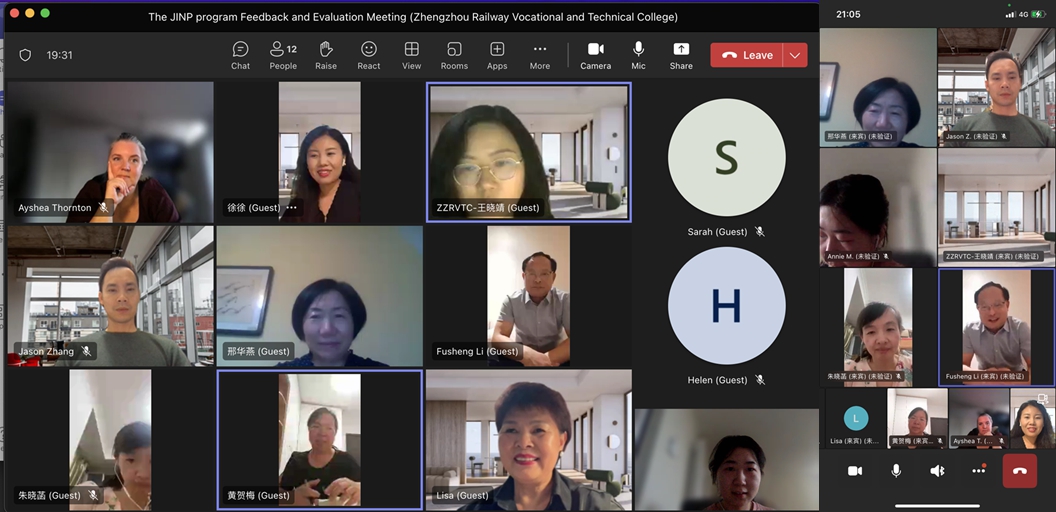This screenshot has width=1056, height=512.
Task: Toggle the speaker audio on phone view
Action: (x=937, y=471)
